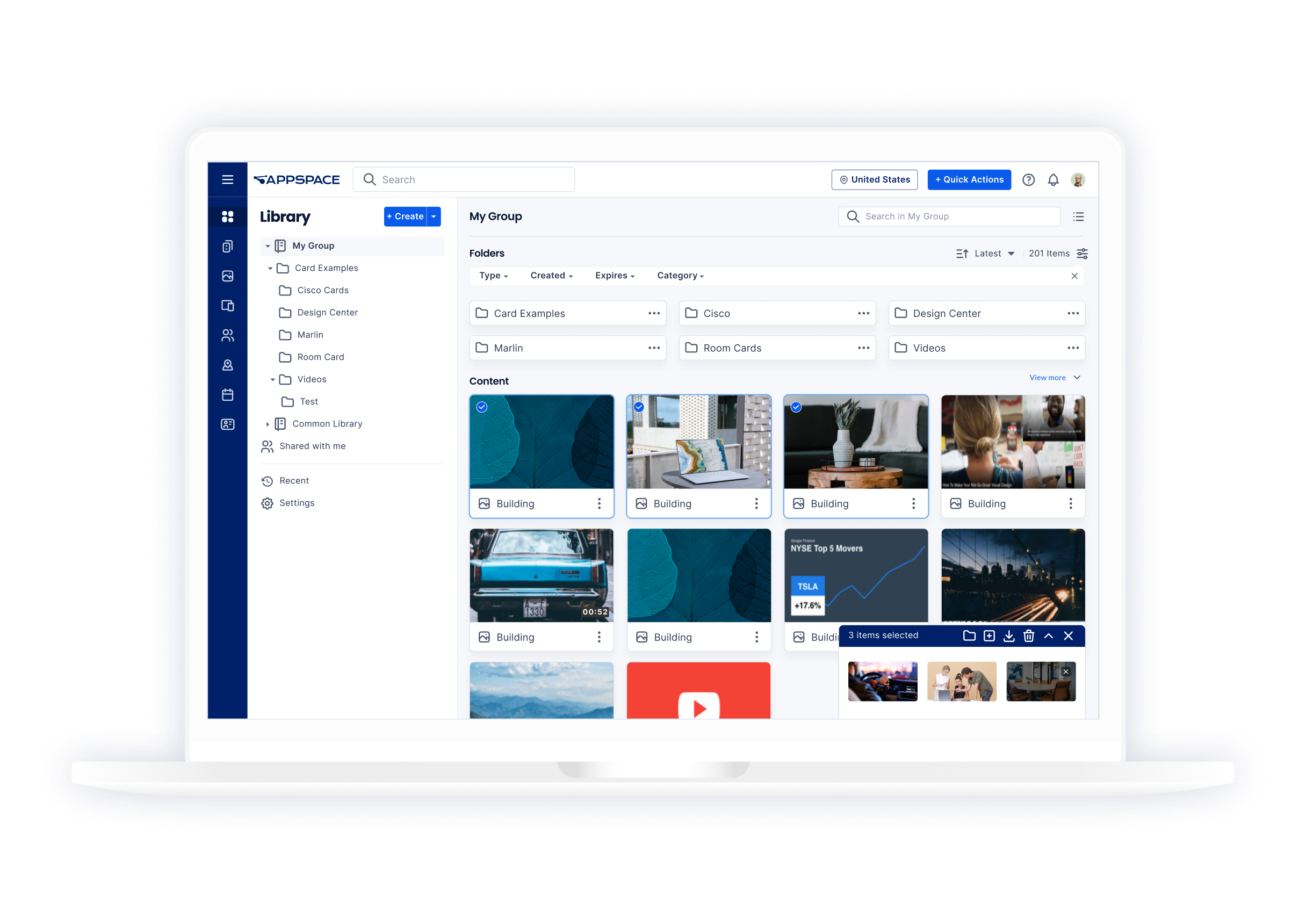Open the Category filter dropdown
1306x924 pixels.
(x=680, y=276)
